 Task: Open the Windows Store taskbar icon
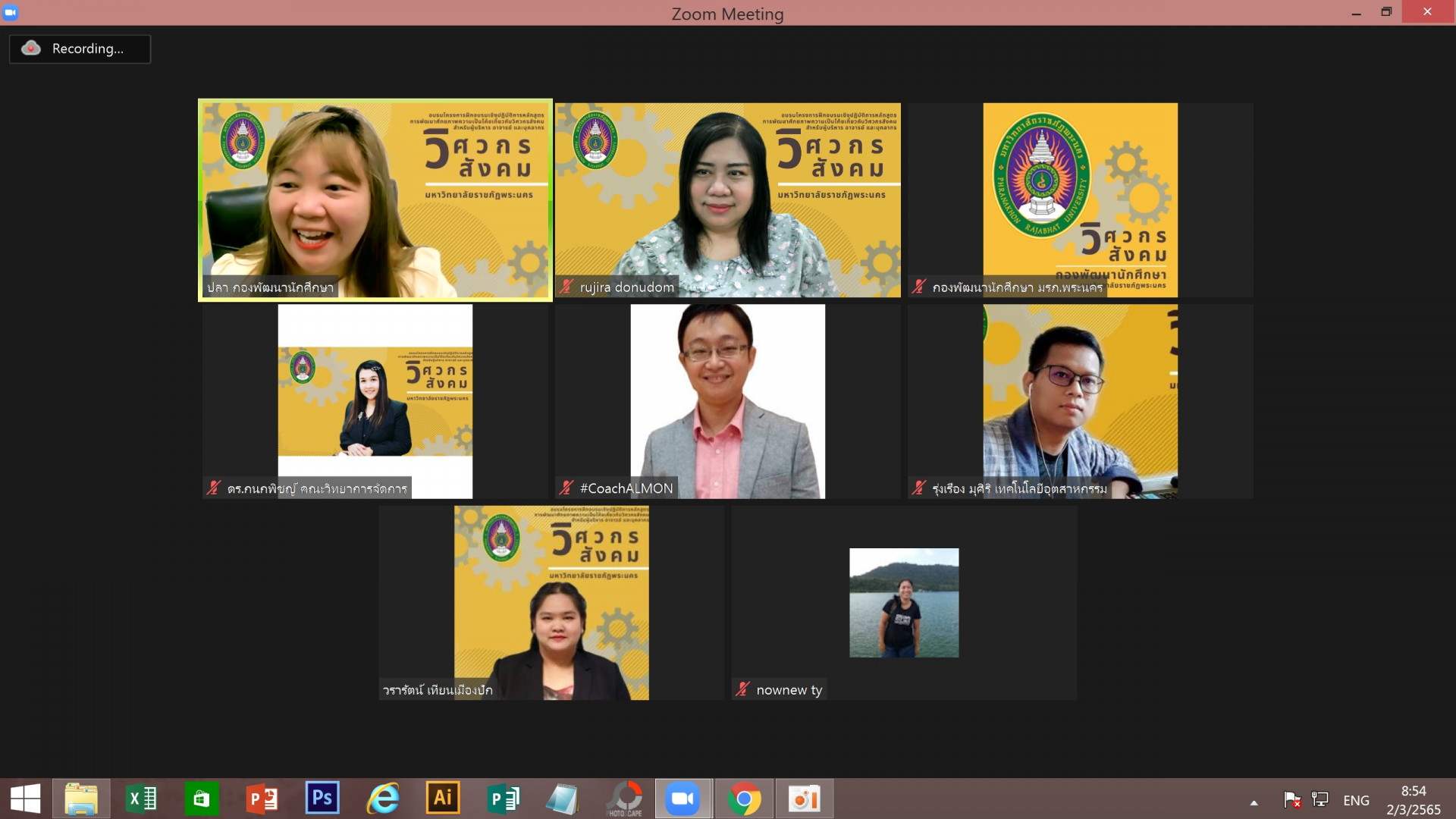point(201,799)
